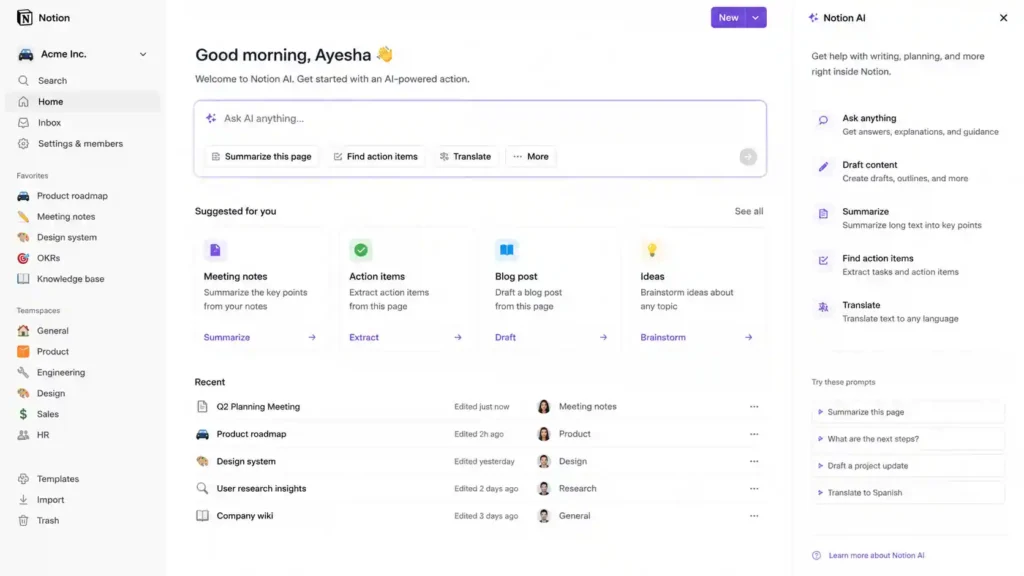Run the Summarize this page prompt
Viewport: 1024px width, 576px height.
908,412
